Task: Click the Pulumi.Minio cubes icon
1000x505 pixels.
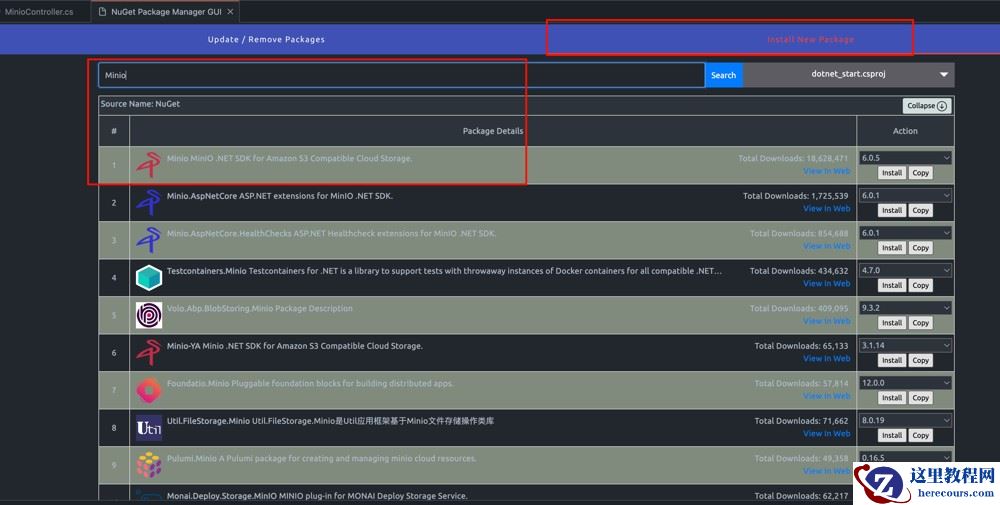Action: pos(149,465)
